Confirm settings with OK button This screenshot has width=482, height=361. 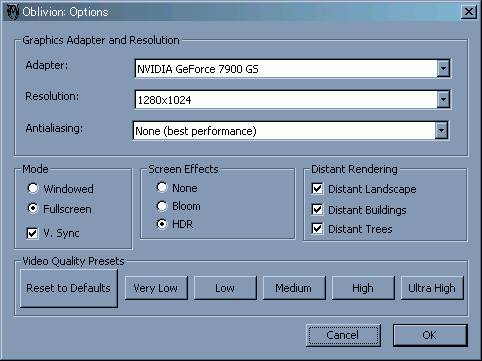[x=430, y=335]
